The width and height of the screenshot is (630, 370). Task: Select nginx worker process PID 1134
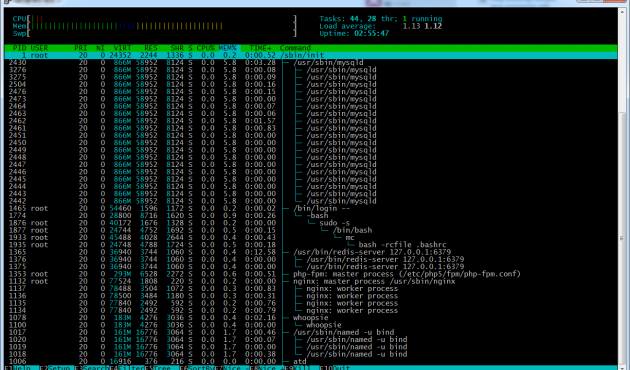tap(311, 311)
